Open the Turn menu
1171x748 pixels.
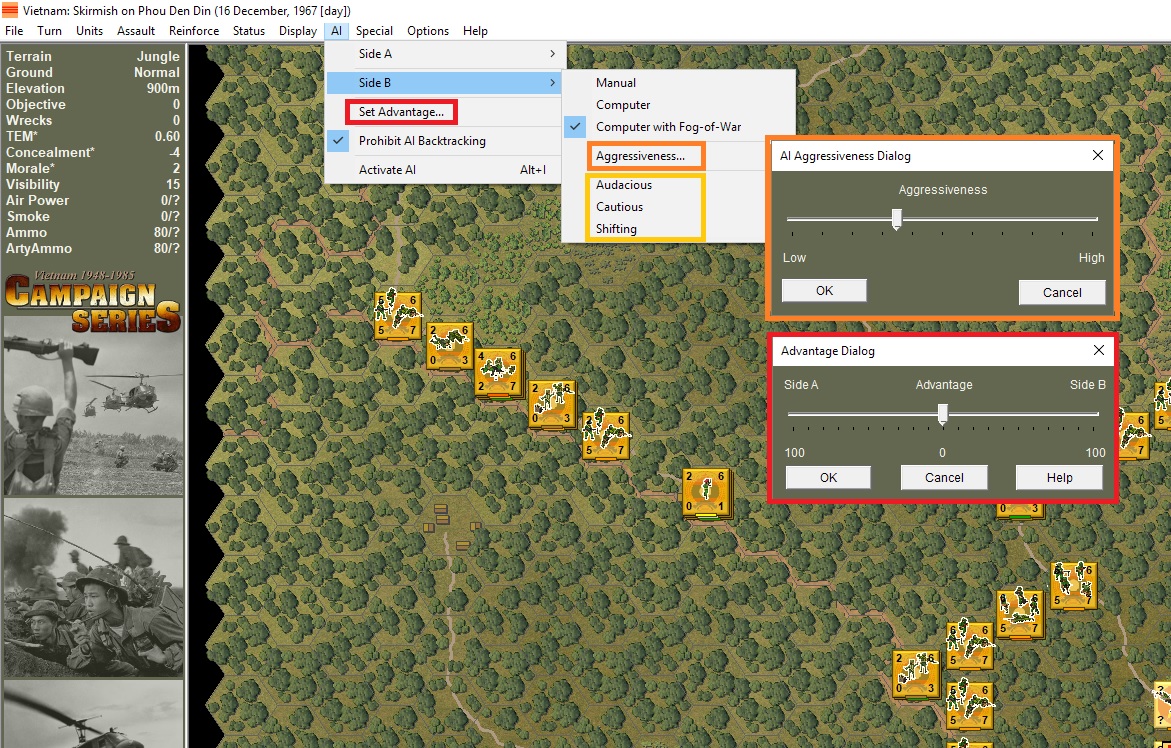[x=49, y=31]
